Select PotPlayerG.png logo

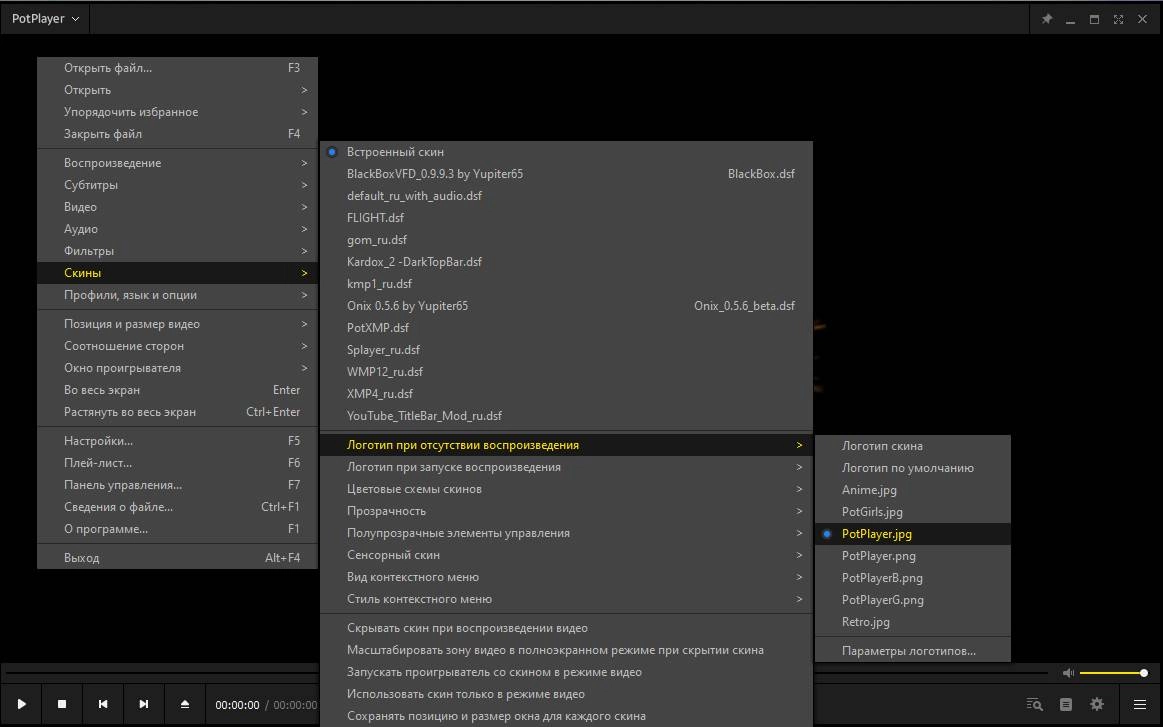click(x=913, y=599)
